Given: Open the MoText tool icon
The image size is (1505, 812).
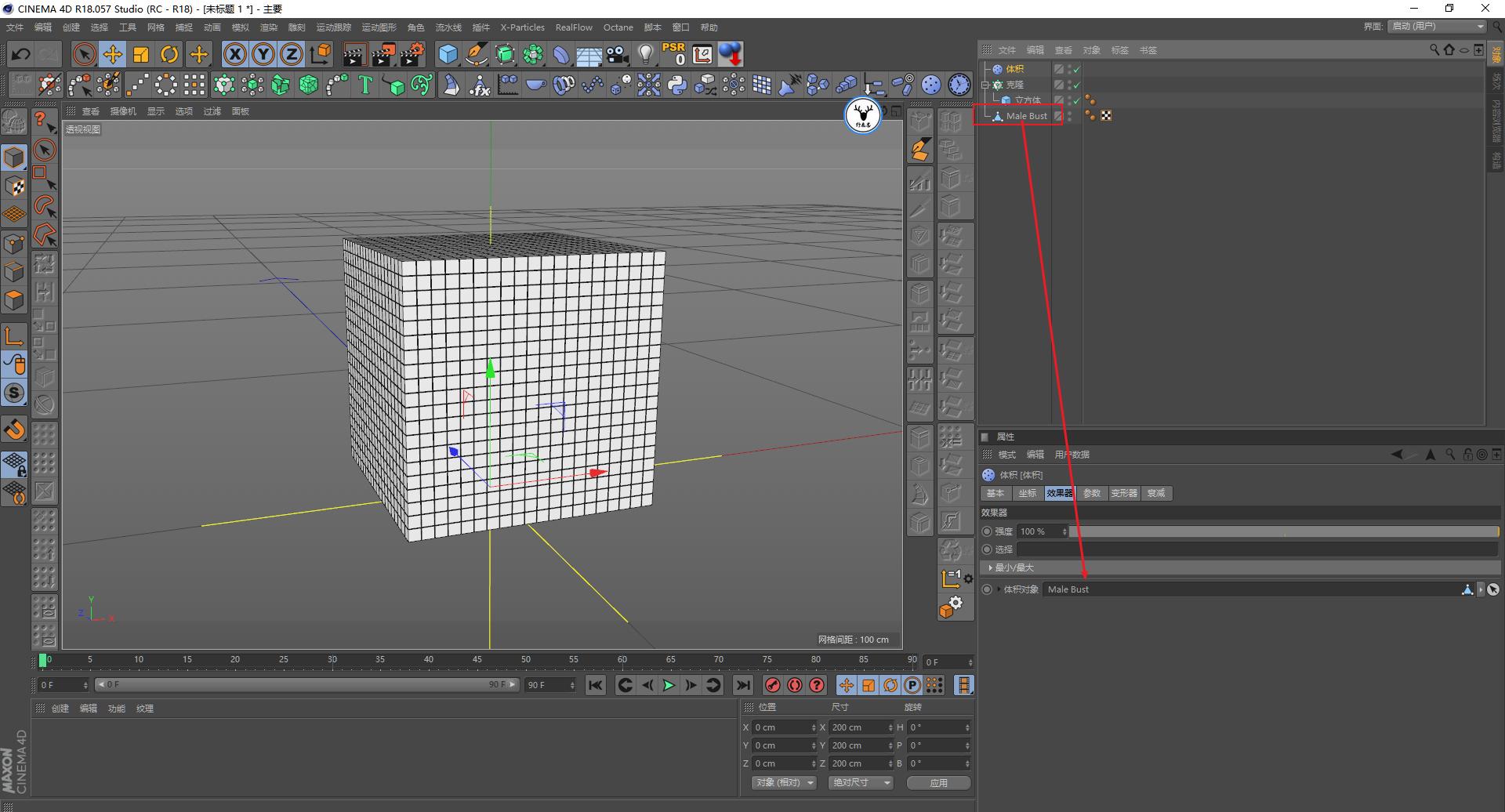Looking at the screenshot, I should coord(364,85).
